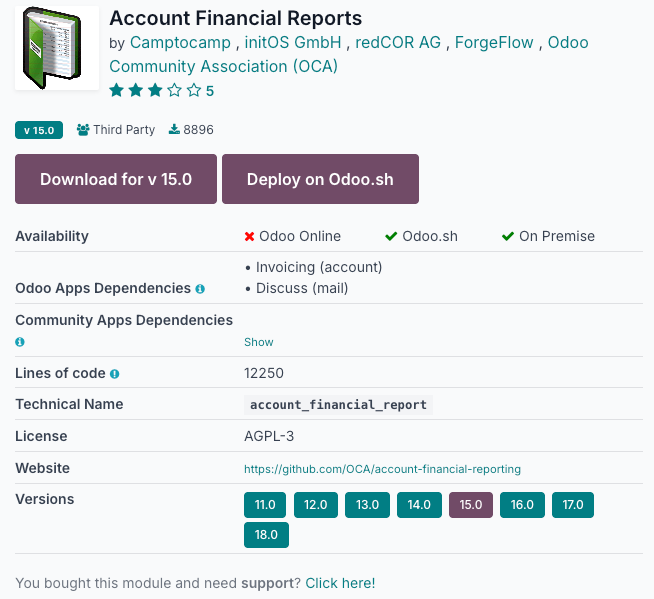
Task: Click info icon beside Lines of code
Action: (x=114, y=374)
